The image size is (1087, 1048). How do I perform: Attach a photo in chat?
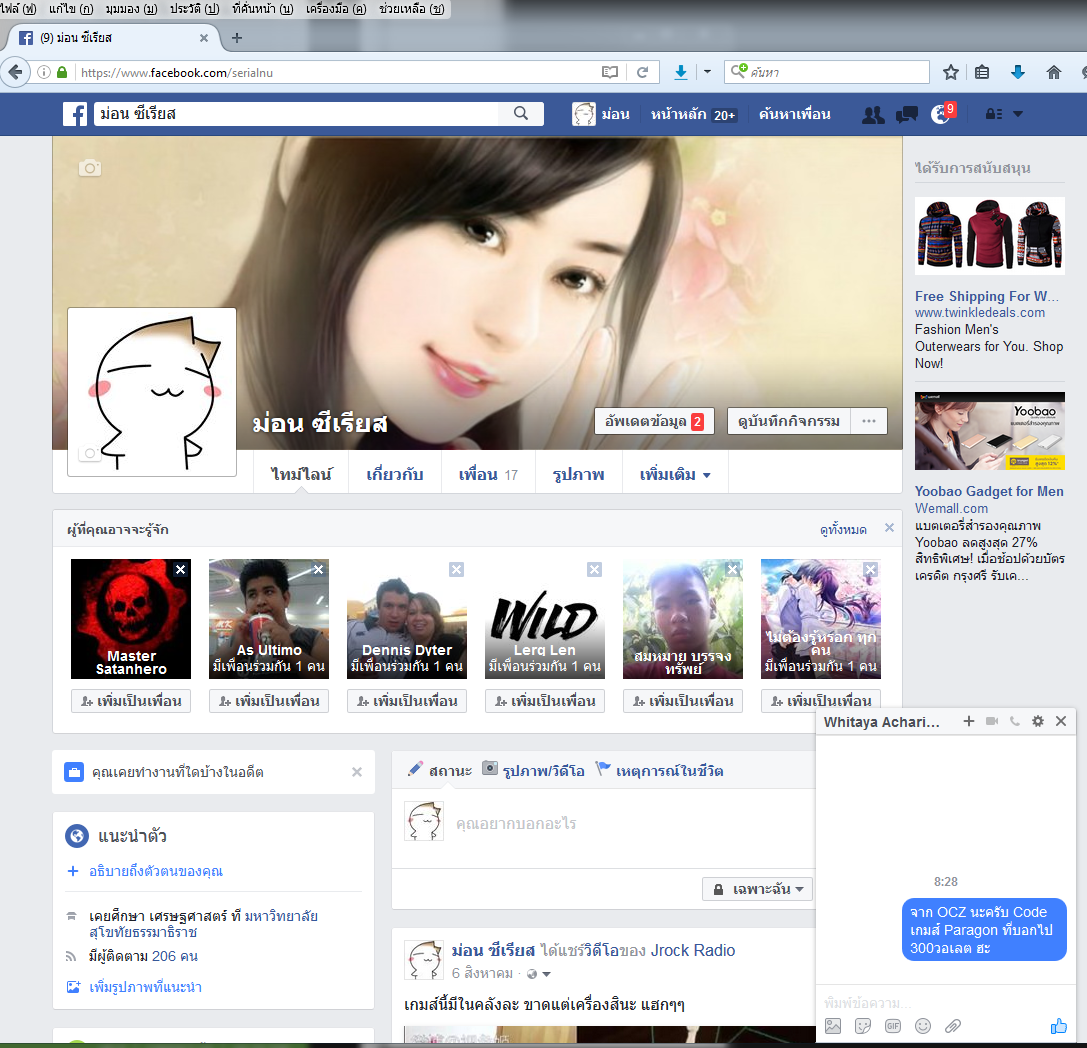833,1026
